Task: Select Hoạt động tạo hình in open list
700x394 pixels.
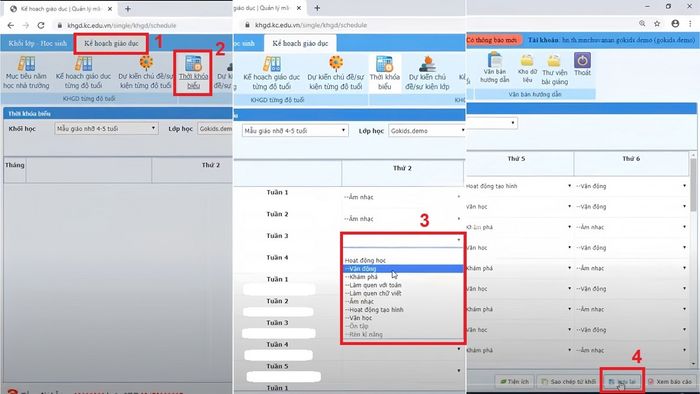Action: 403,309
